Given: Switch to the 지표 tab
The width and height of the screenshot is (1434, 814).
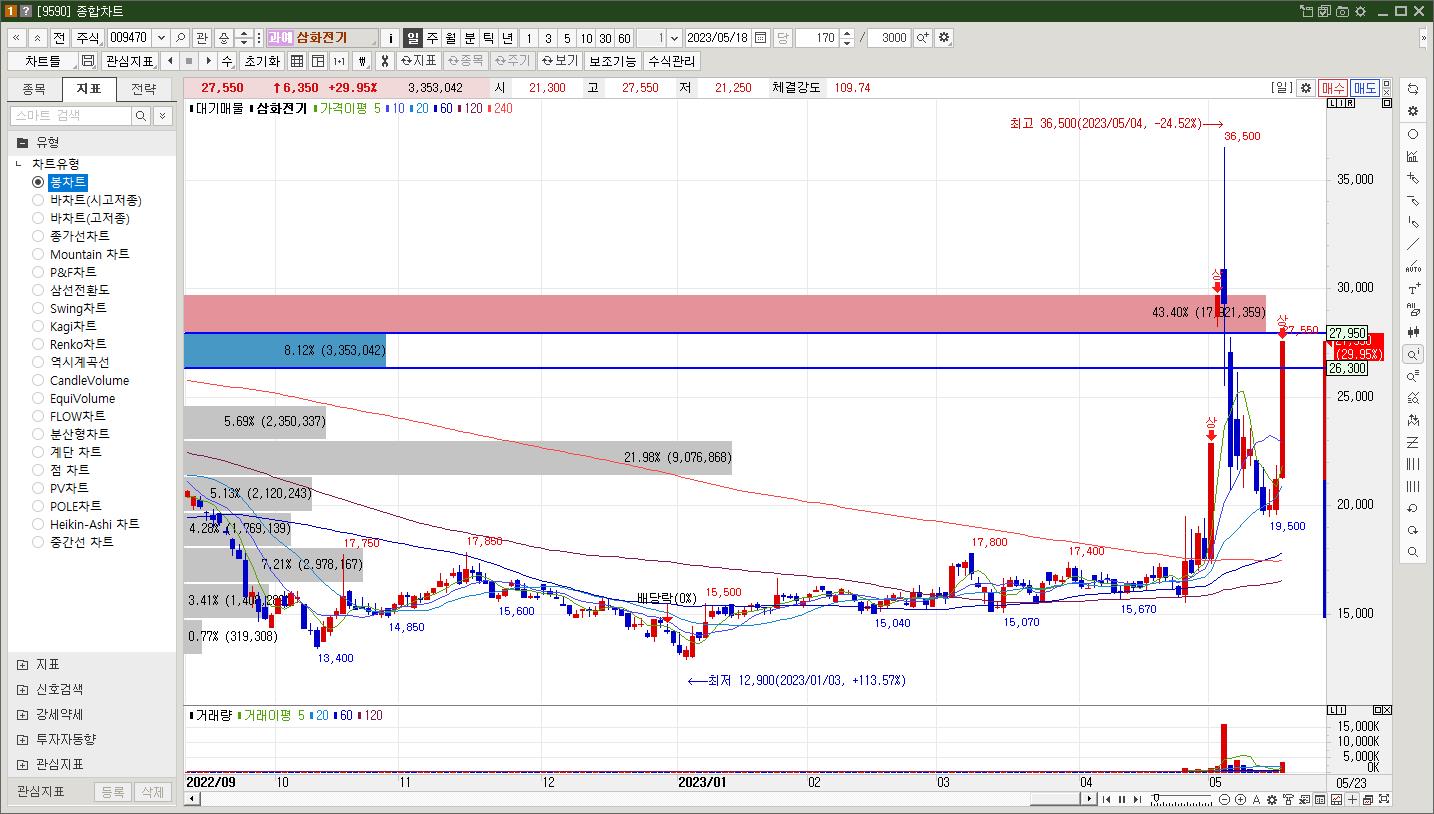Looking at the screenshot, I should (x=89, y=89).
